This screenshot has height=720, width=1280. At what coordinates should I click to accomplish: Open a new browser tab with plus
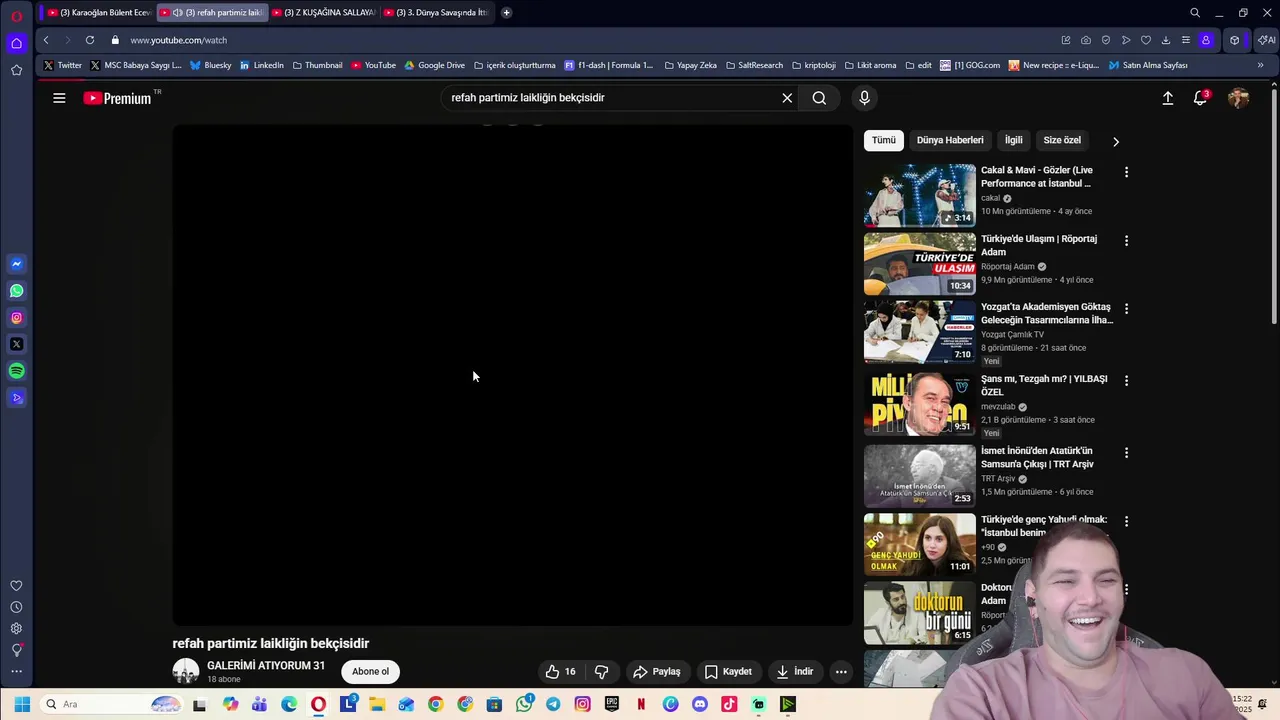tap(506, 12)
